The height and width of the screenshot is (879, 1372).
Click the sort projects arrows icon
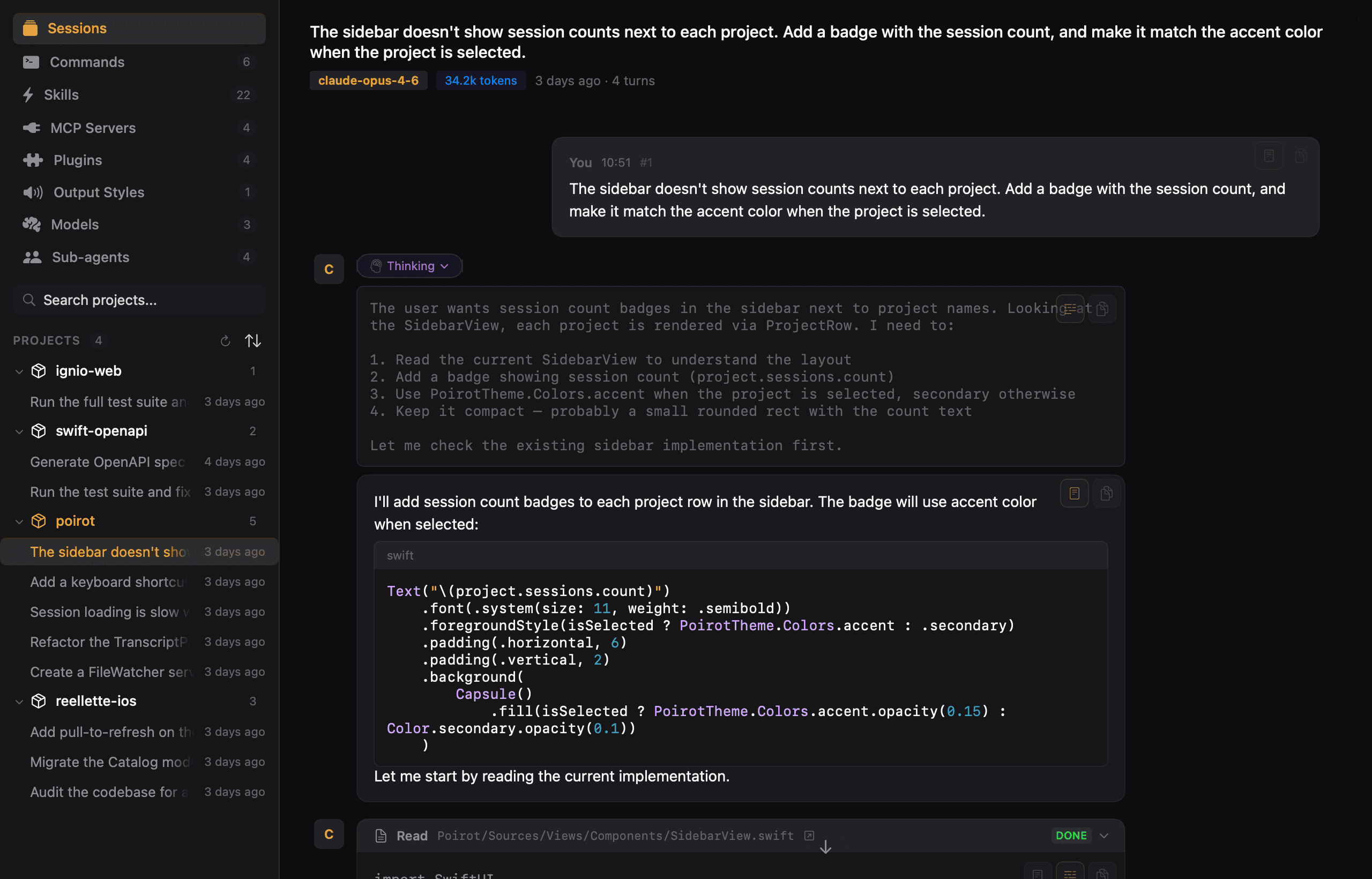point(253,341)
